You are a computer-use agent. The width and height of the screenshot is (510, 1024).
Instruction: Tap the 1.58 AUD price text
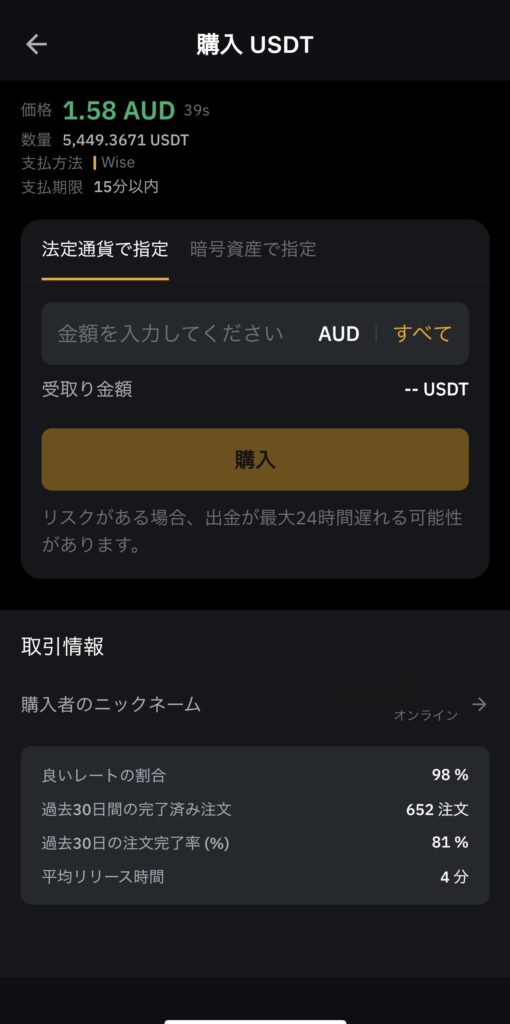click(120, 110)
